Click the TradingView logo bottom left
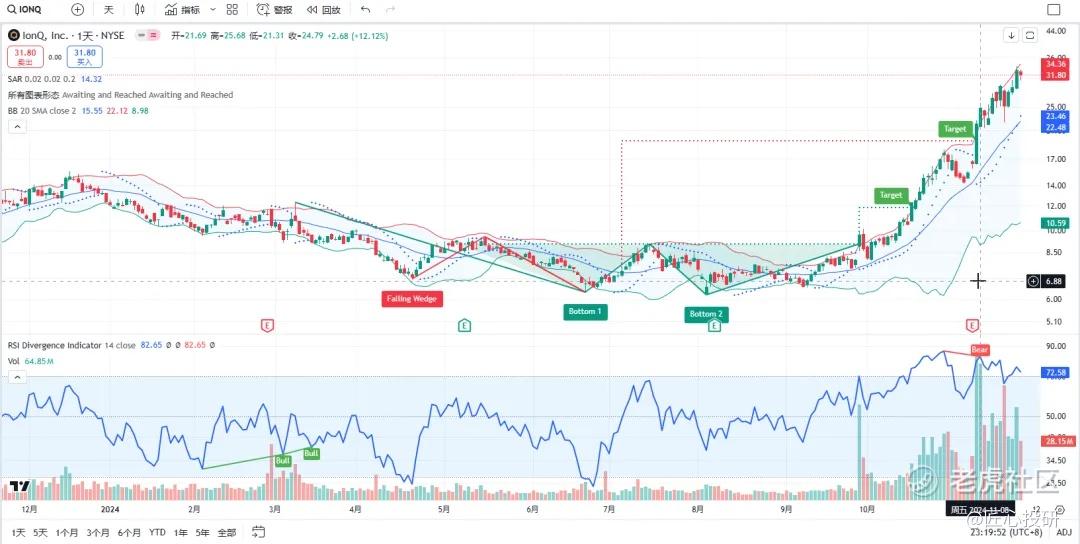This screenshot has height=544, width=1080. pos(21,486)
